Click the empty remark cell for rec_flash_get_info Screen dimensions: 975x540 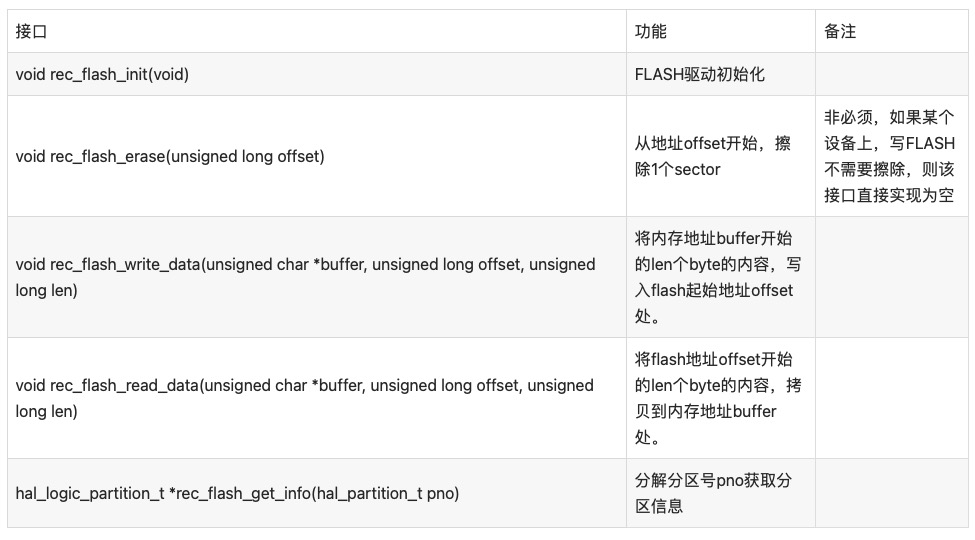click(x=892, y=493)
